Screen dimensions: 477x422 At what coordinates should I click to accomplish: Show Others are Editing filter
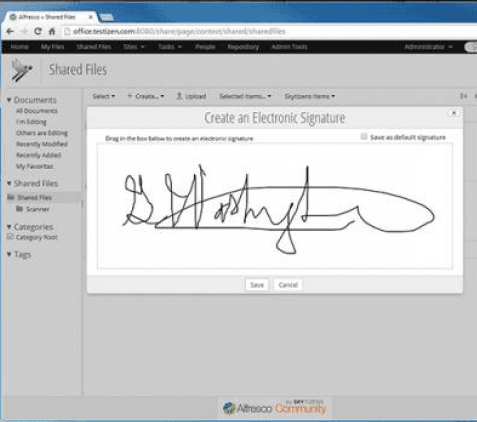[42, 133]
